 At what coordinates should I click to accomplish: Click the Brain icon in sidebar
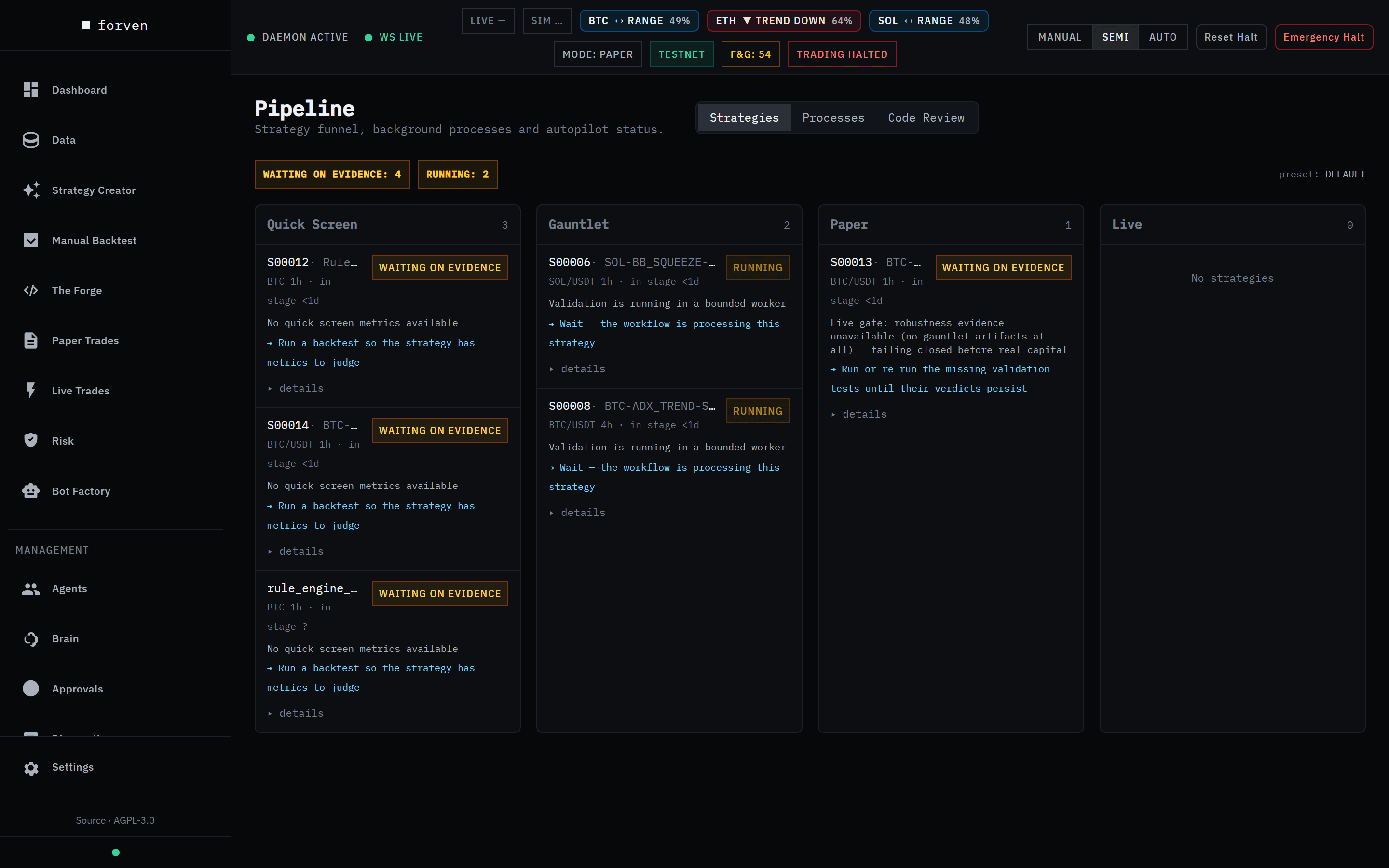(30, 638)
